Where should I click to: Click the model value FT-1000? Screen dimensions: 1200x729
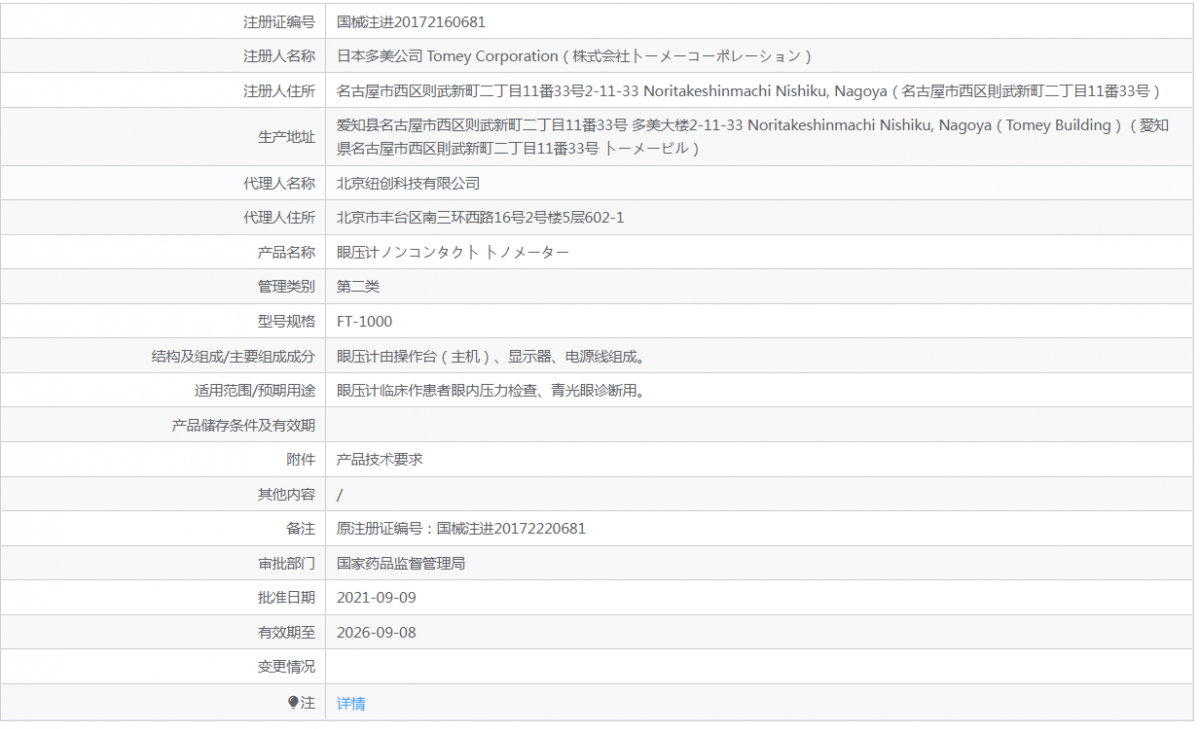click(365, 321)
